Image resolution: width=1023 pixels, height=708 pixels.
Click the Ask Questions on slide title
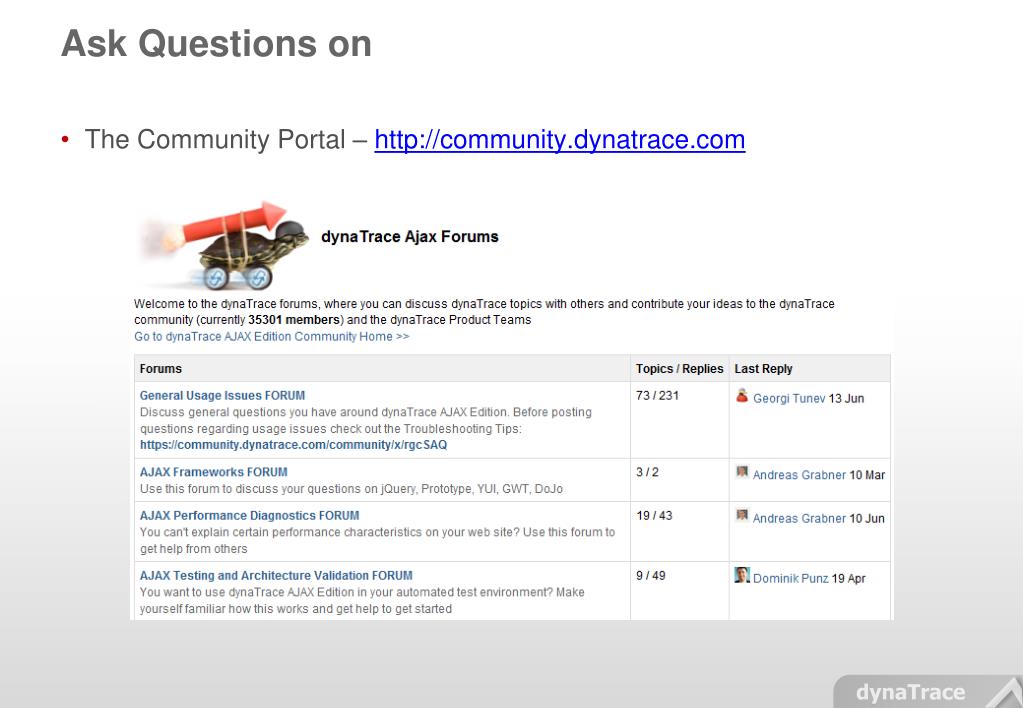[x=217, y=44]
